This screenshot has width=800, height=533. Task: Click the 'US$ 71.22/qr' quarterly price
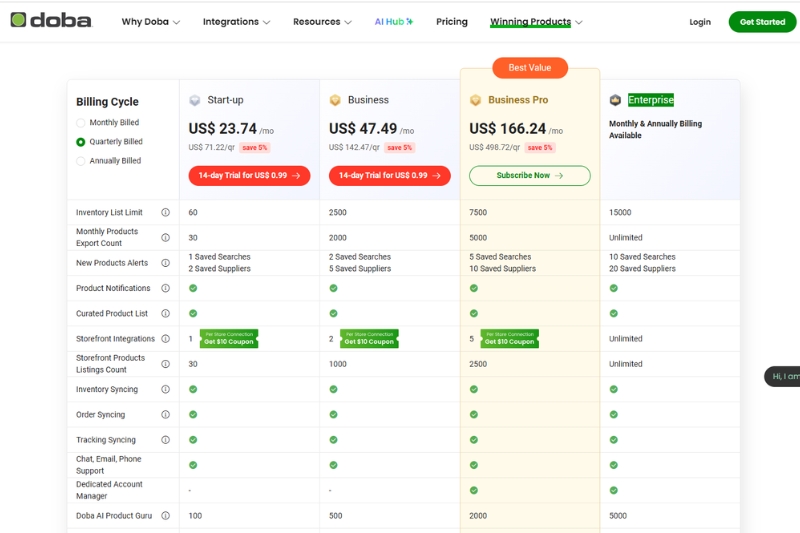[x=211, y=147]
